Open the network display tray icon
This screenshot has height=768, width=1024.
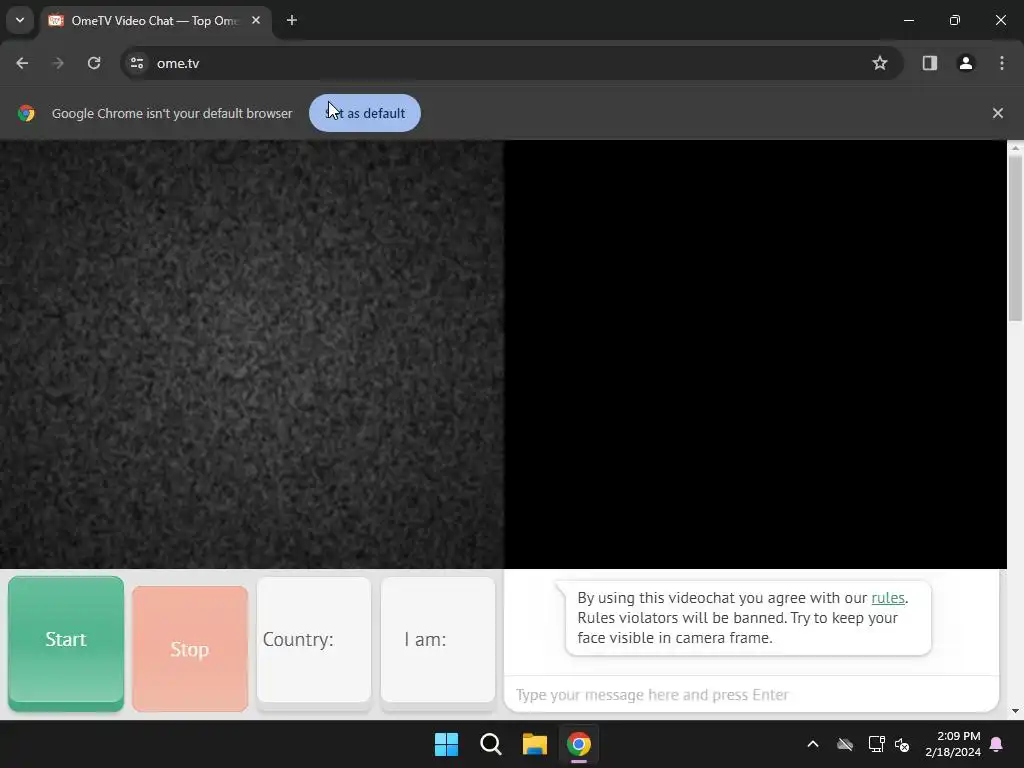[x=876, y=744]
